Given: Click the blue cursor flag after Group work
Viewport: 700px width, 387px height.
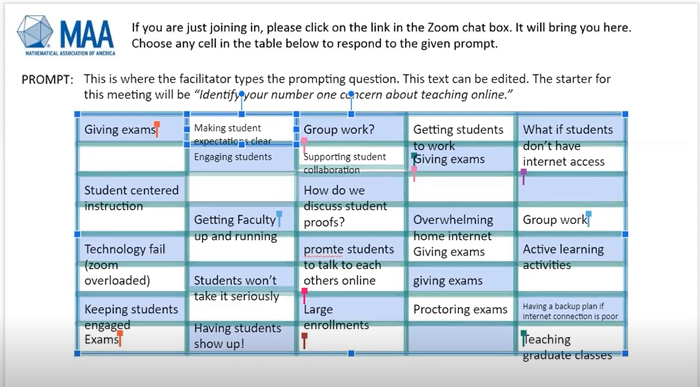Looking at the screenshot, I should [x=588, y=219].
